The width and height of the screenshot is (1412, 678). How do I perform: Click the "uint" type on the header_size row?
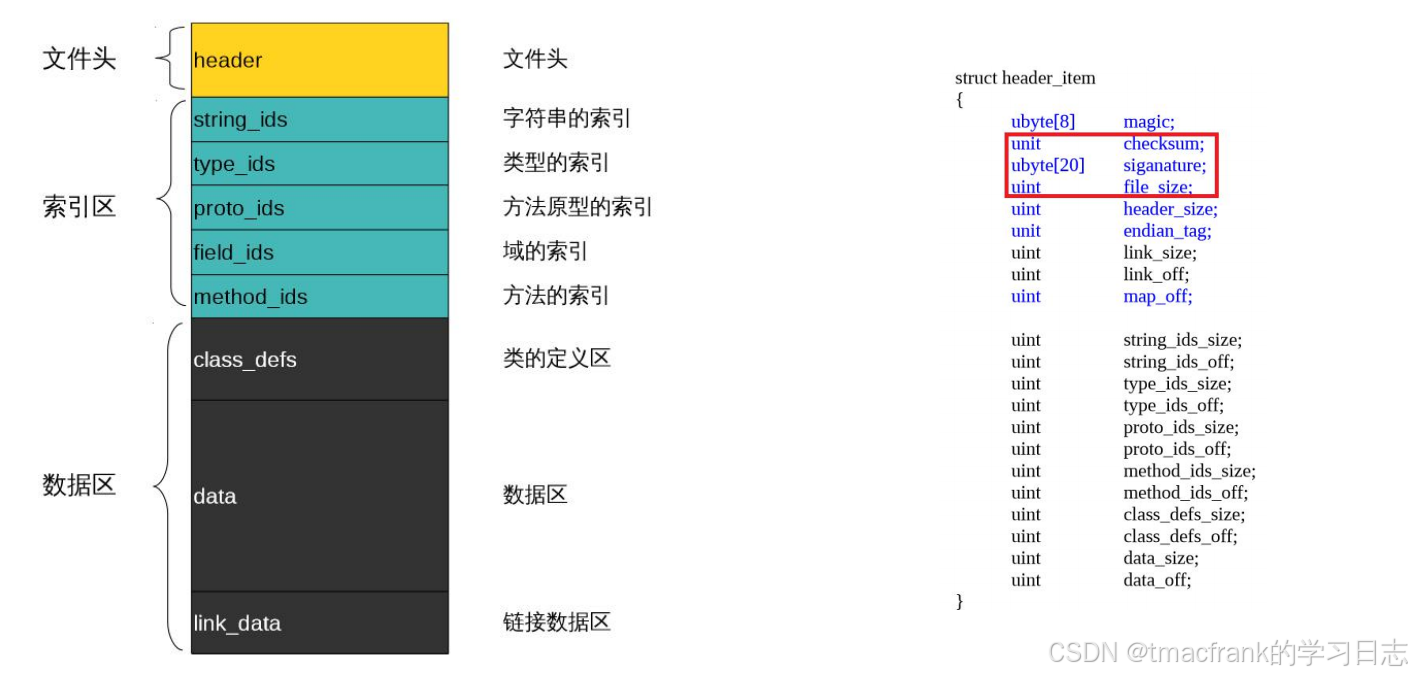click(1026, 209)
